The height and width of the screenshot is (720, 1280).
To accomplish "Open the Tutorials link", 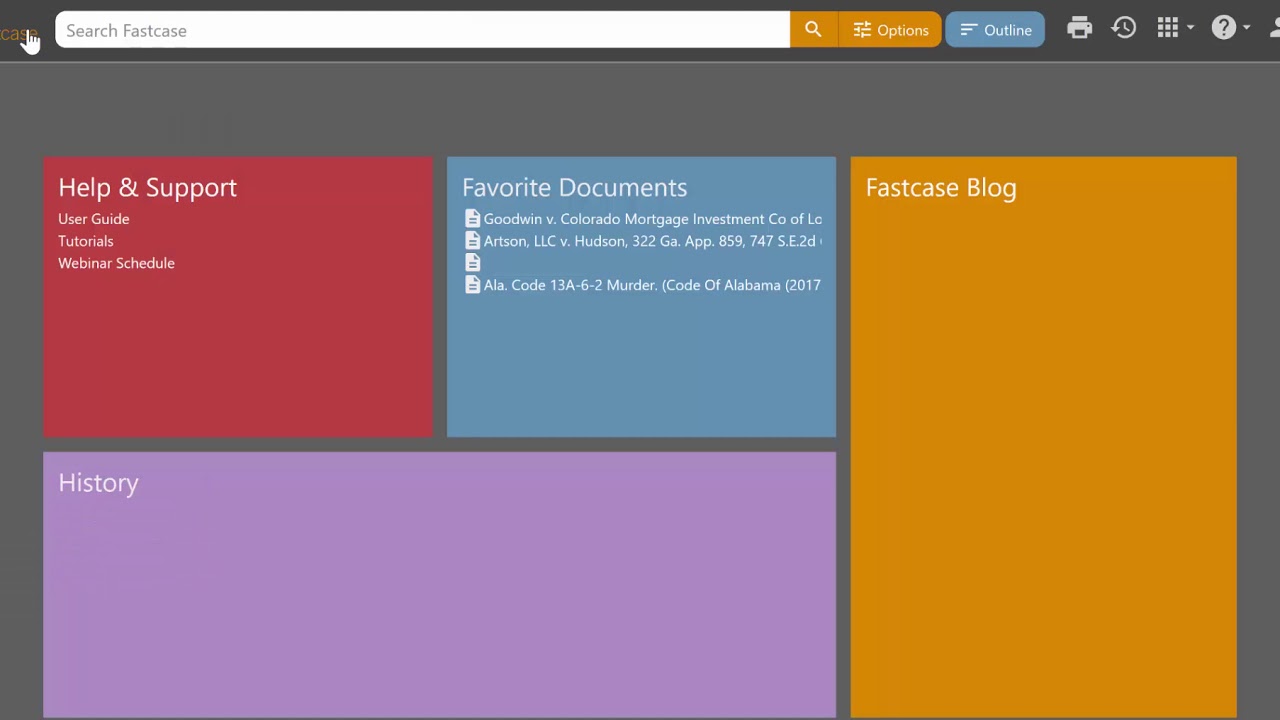I will [85, 241].
